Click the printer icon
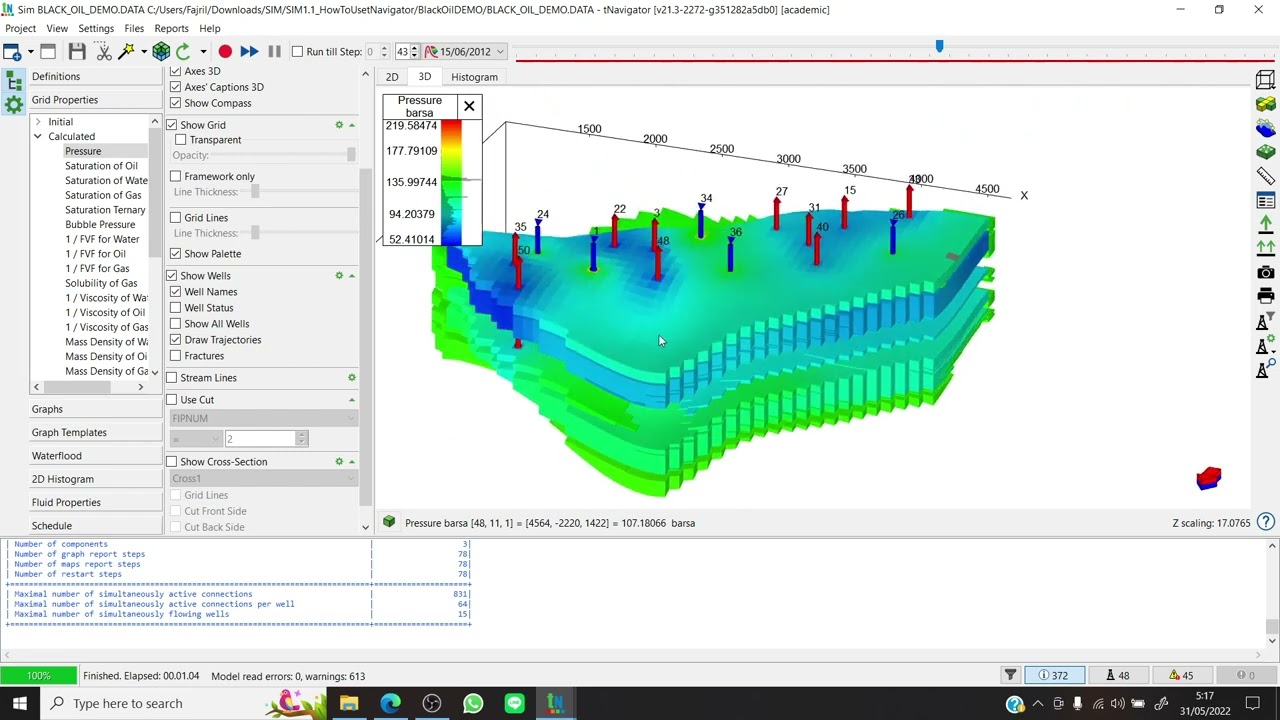This screenshot has height=720, width=1280. pyautogui.click(x=1265, y=296)
